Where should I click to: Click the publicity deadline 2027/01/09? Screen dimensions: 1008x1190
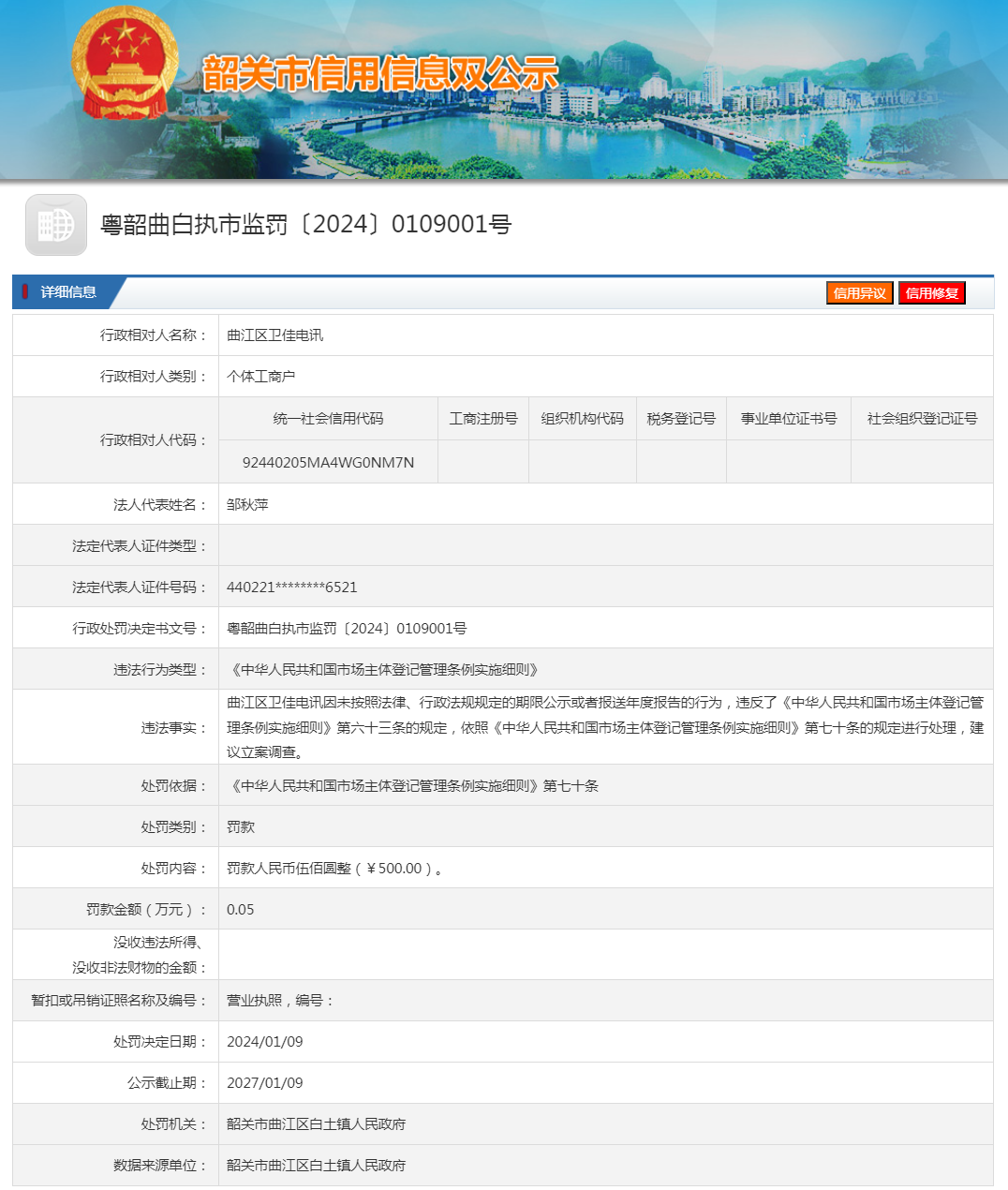tap(265, 1083)
